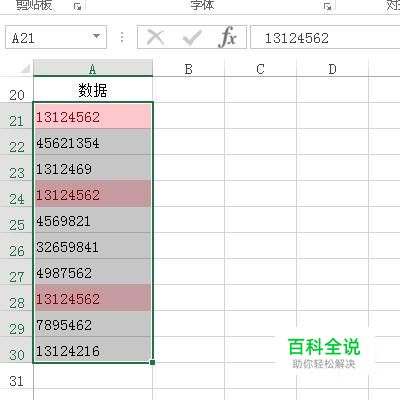Click the fill handle at selection corner

153,362
